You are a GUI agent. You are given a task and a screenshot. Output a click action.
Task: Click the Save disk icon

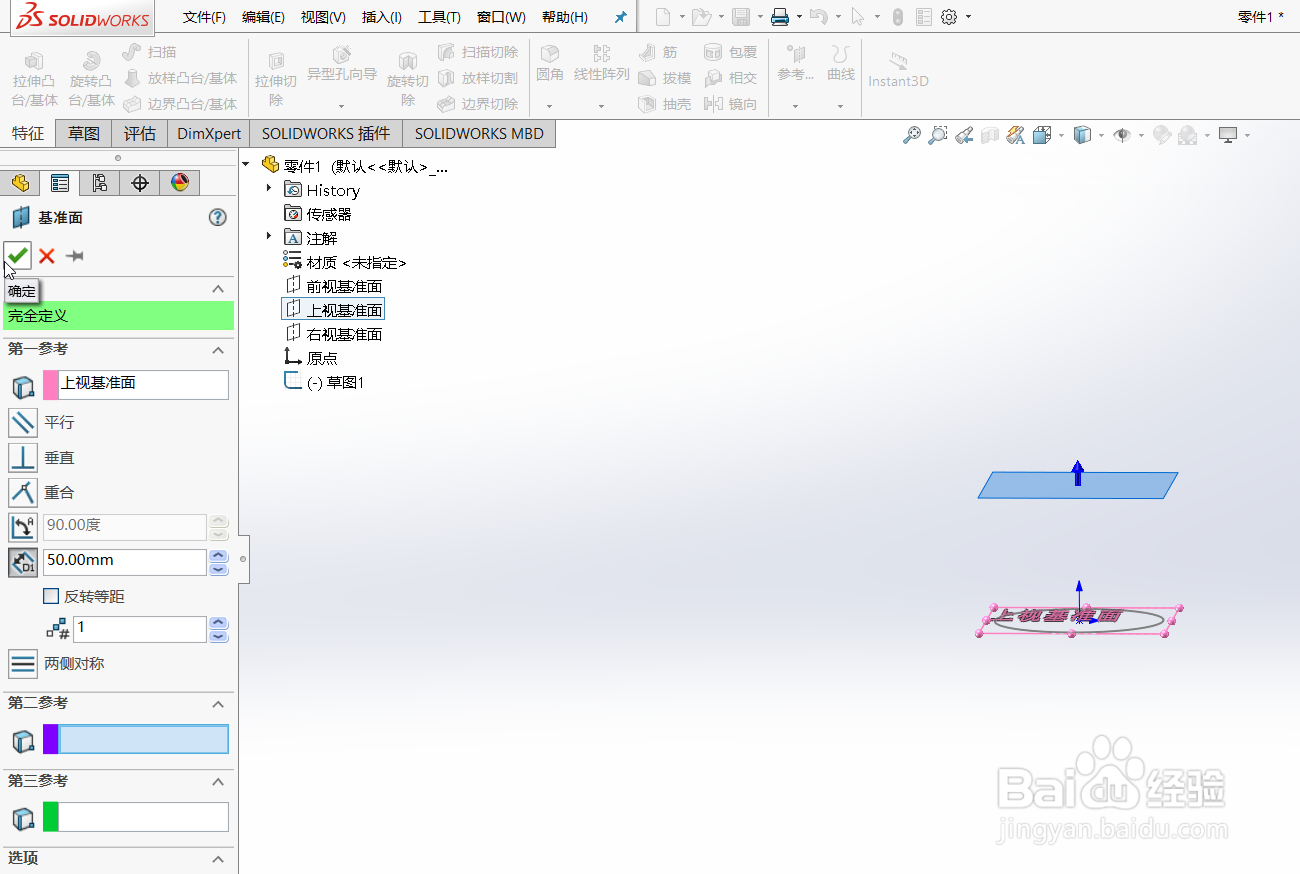point(741,17)
